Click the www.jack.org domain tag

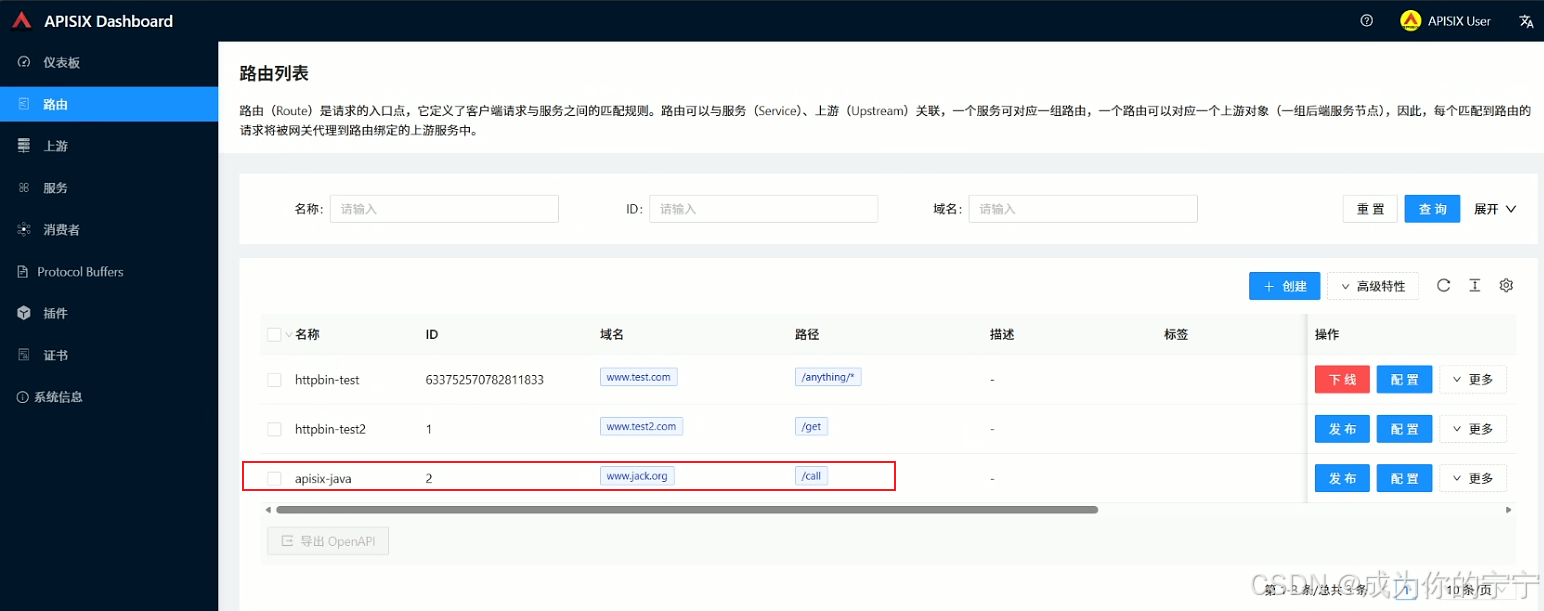click(x=637, y=476)
